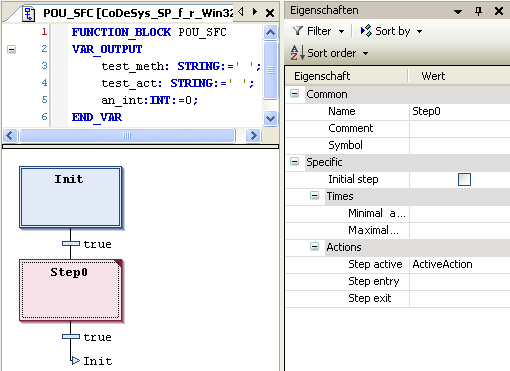Image resolution: width=510 pixels, height=371 pixels.
Task: Collapse the VAR_OUTPUT code block
Action: tap(11, 50)
